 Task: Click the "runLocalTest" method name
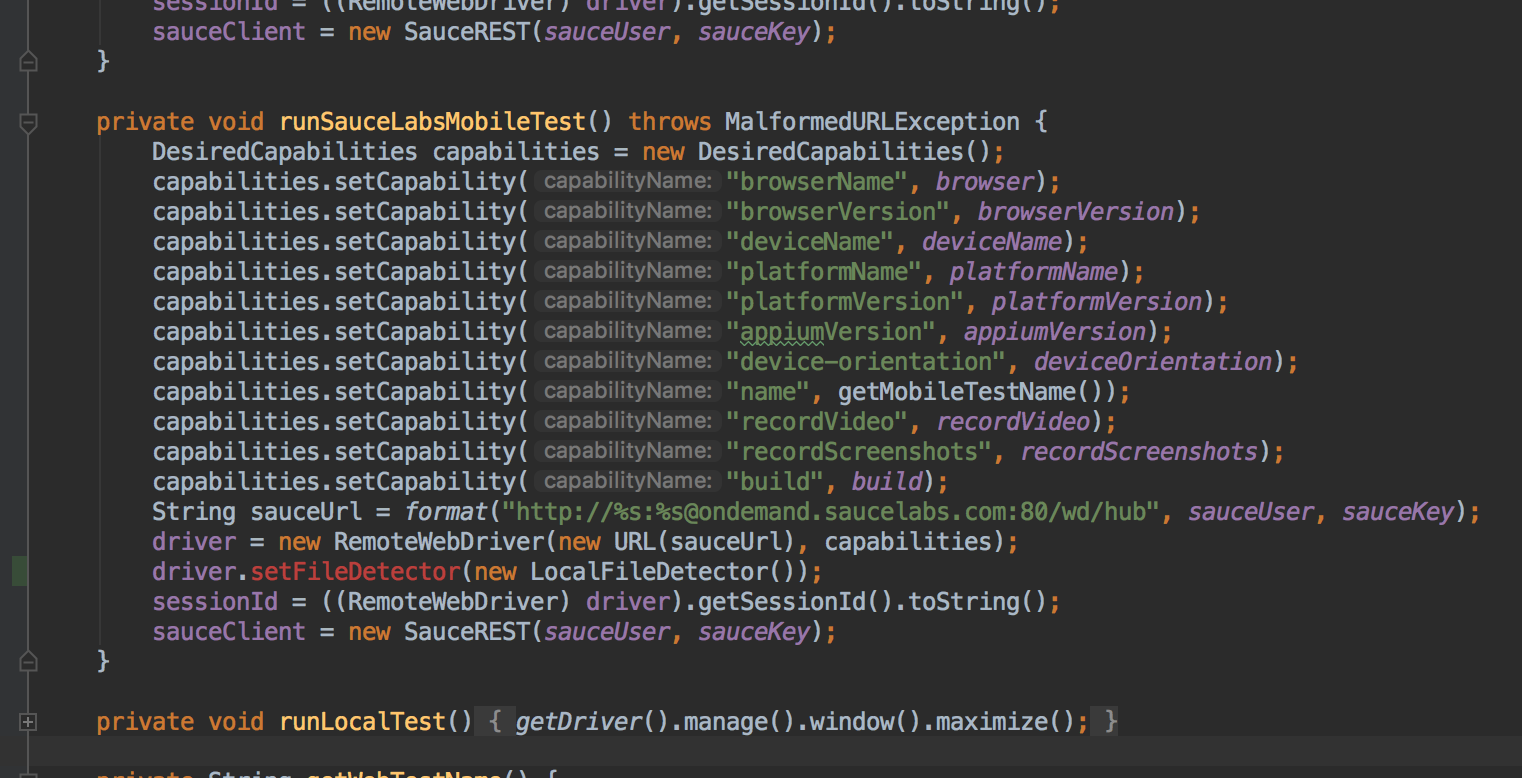click(362, 722)
